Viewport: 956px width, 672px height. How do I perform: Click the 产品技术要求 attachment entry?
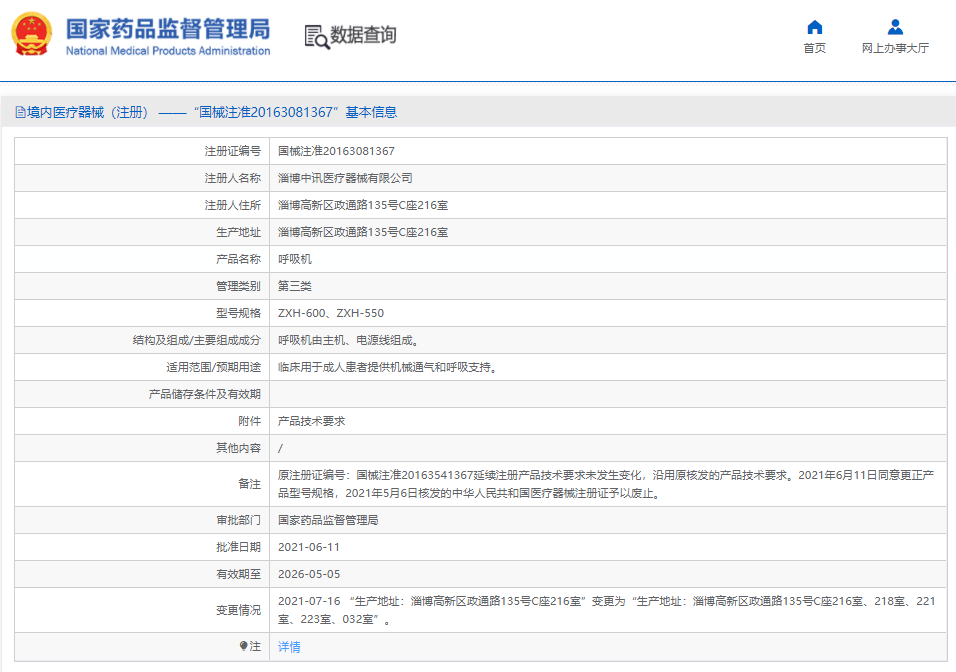(x=311, y=422)
